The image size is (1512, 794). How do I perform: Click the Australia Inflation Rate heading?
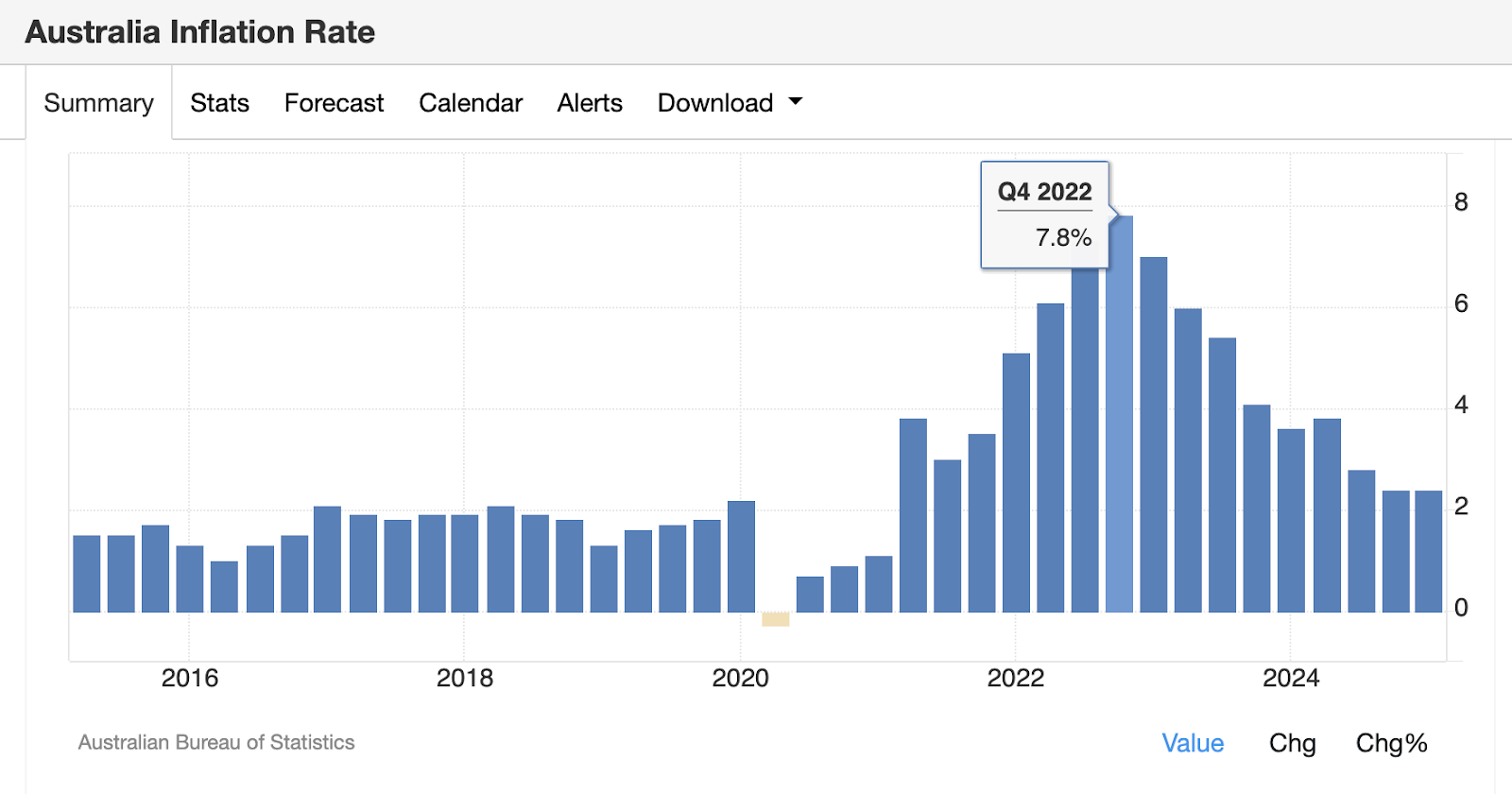point(200,32)
